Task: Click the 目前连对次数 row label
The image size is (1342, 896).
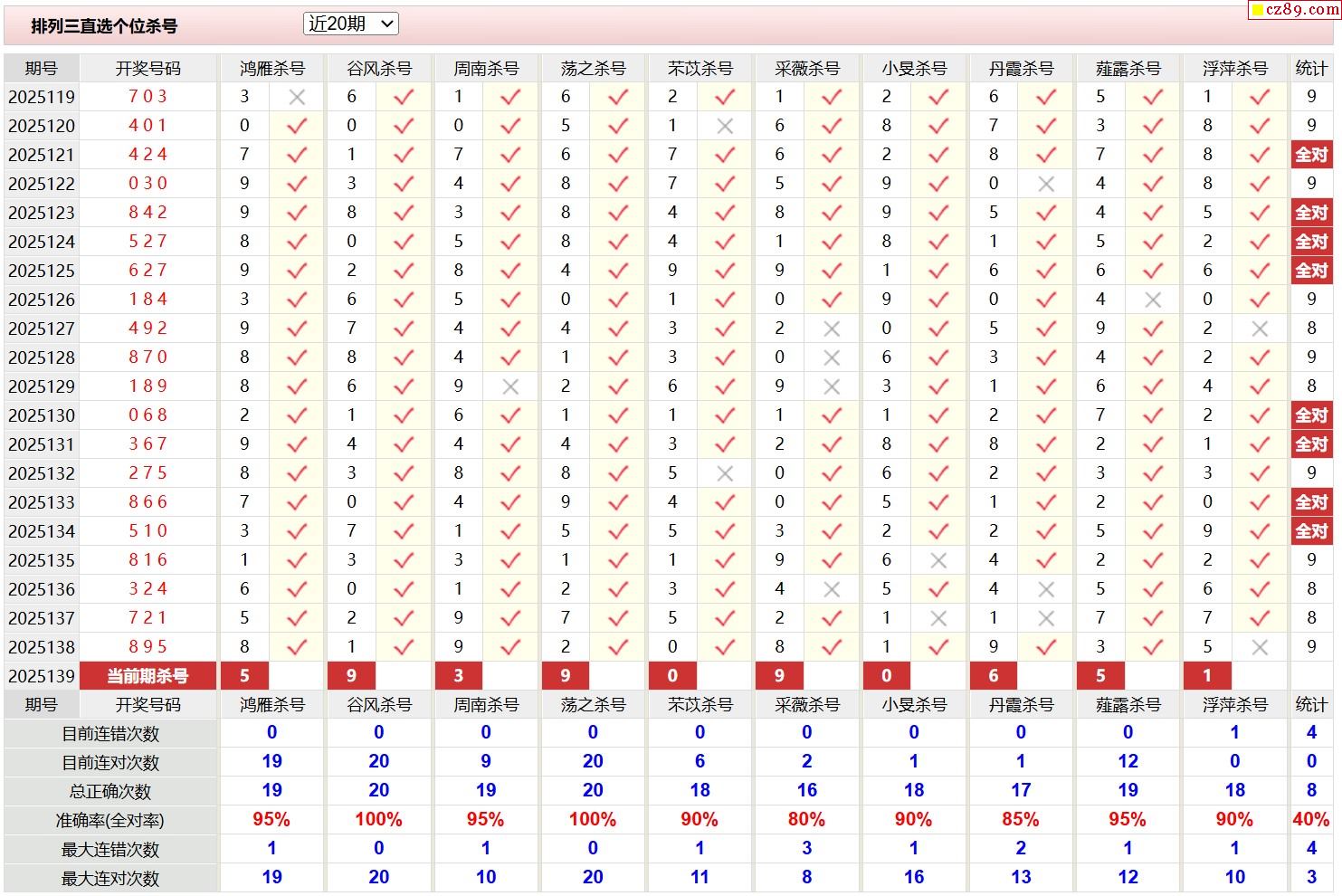Action: [110, 763]
